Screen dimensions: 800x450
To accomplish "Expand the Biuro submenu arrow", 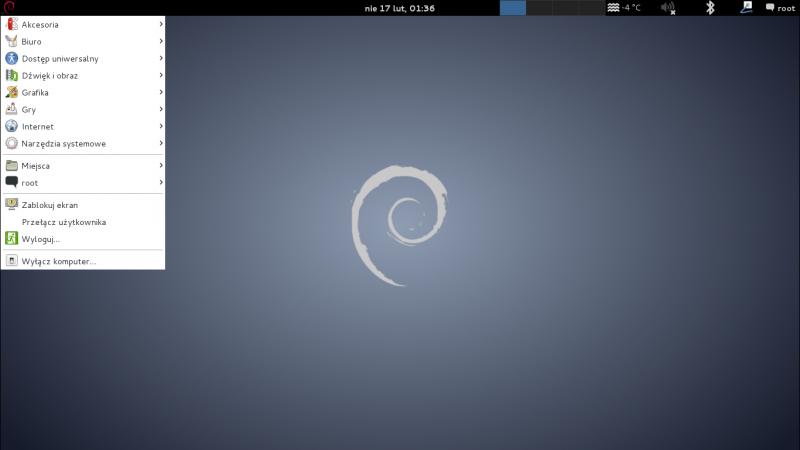I will click(160, 41).
